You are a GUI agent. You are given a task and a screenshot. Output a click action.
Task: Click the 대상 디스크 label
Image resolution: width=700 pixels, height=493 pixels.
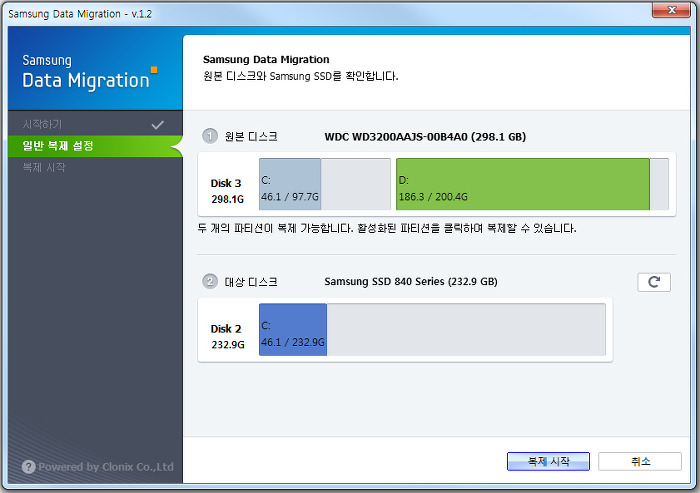click(x=251, y=282)
